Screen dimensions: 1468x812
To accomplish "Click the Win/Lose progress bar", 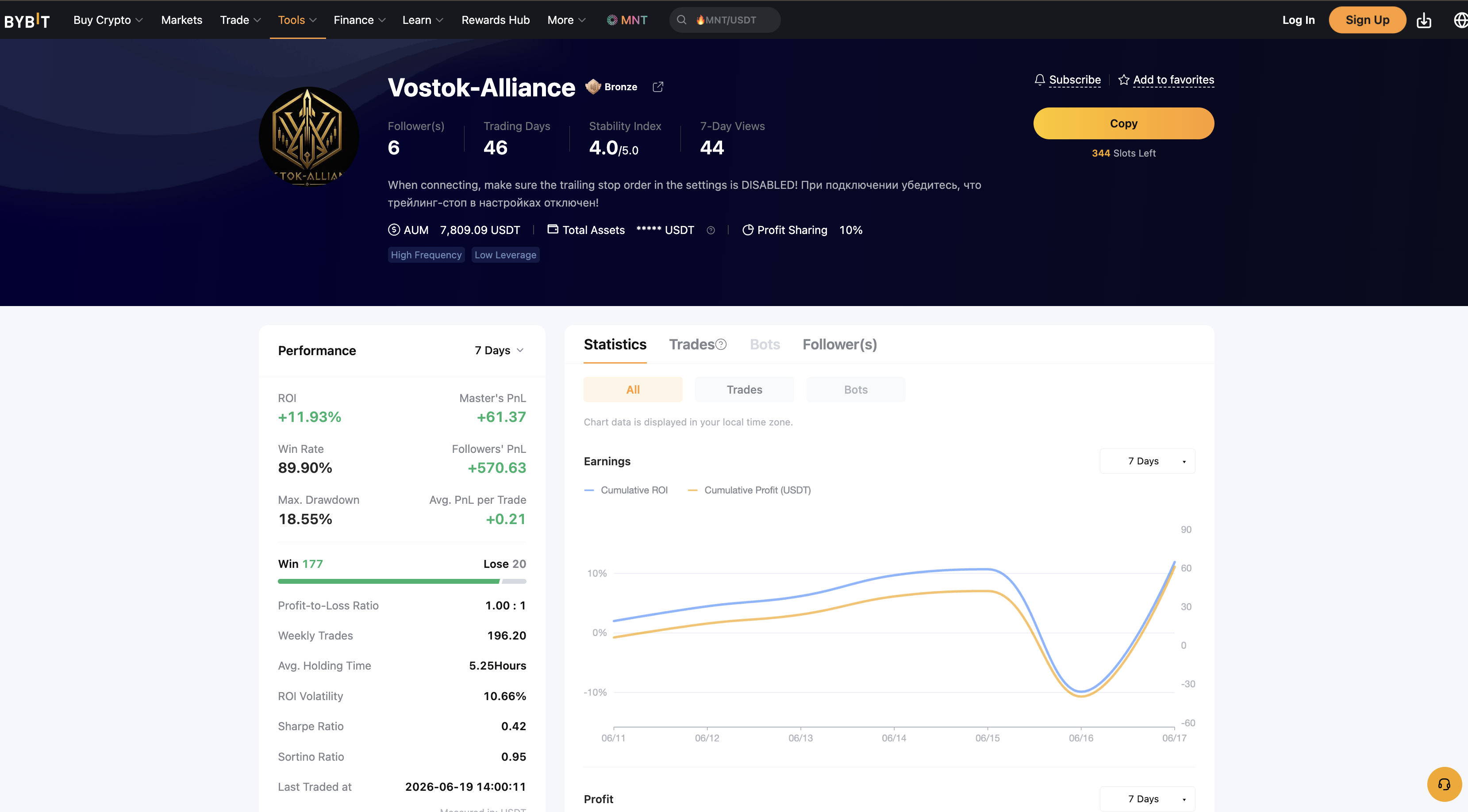I will tap(402, 581).
